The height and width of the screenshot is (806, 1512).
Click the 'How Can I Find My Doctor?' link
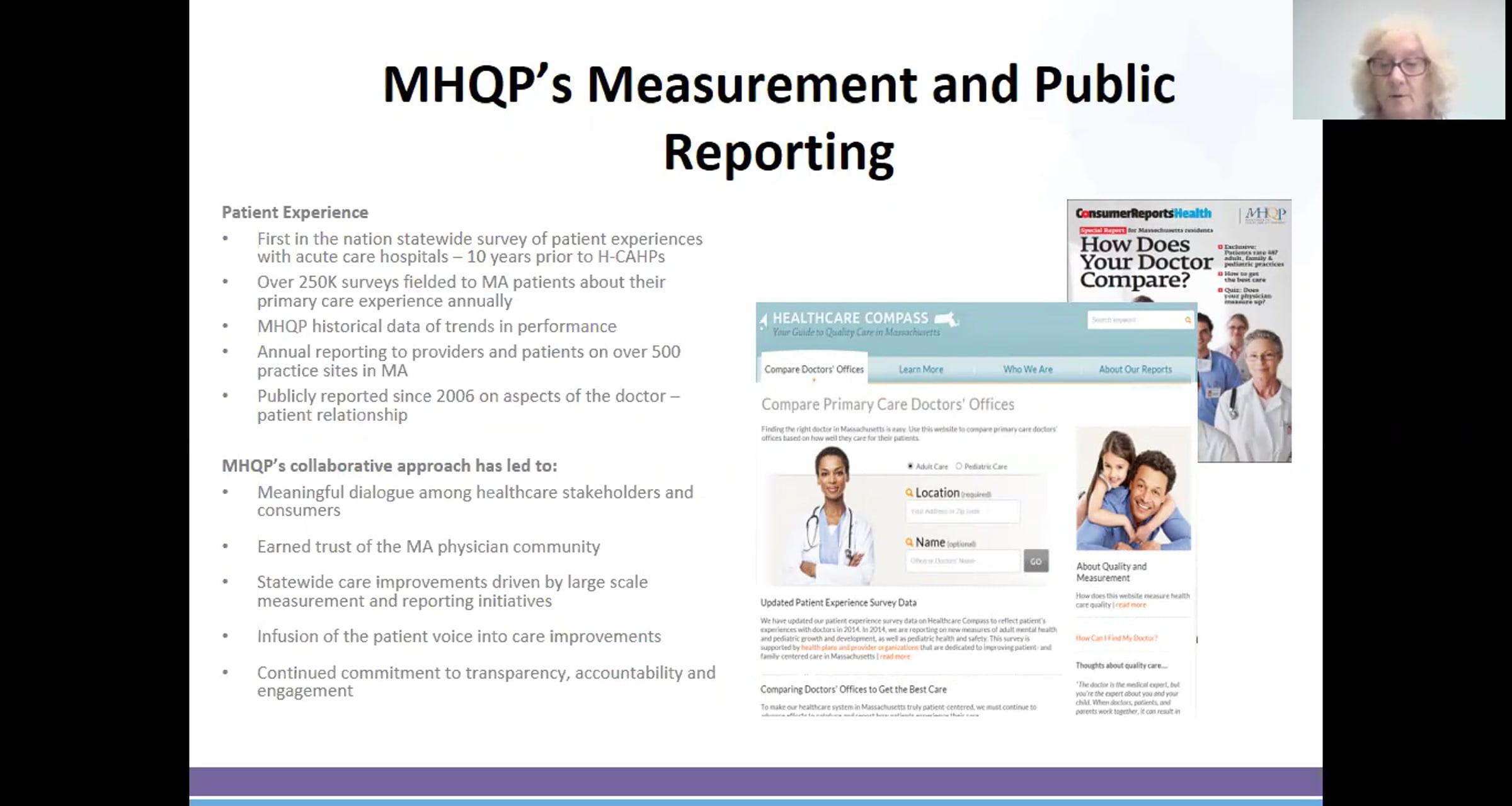1116,638
